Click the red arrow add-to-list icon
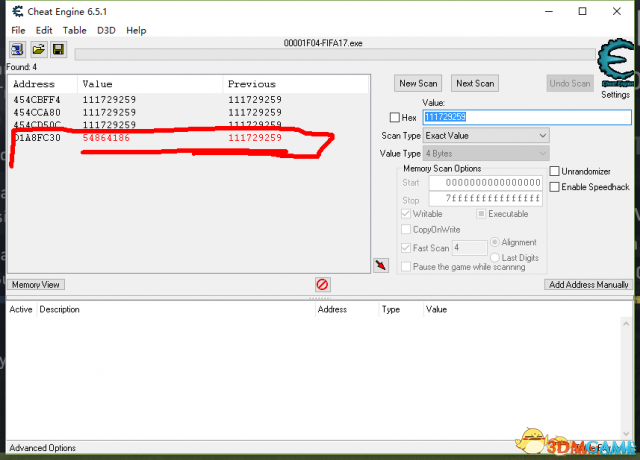The height and width of the screenshot is (460, 640). pos(381,265)
